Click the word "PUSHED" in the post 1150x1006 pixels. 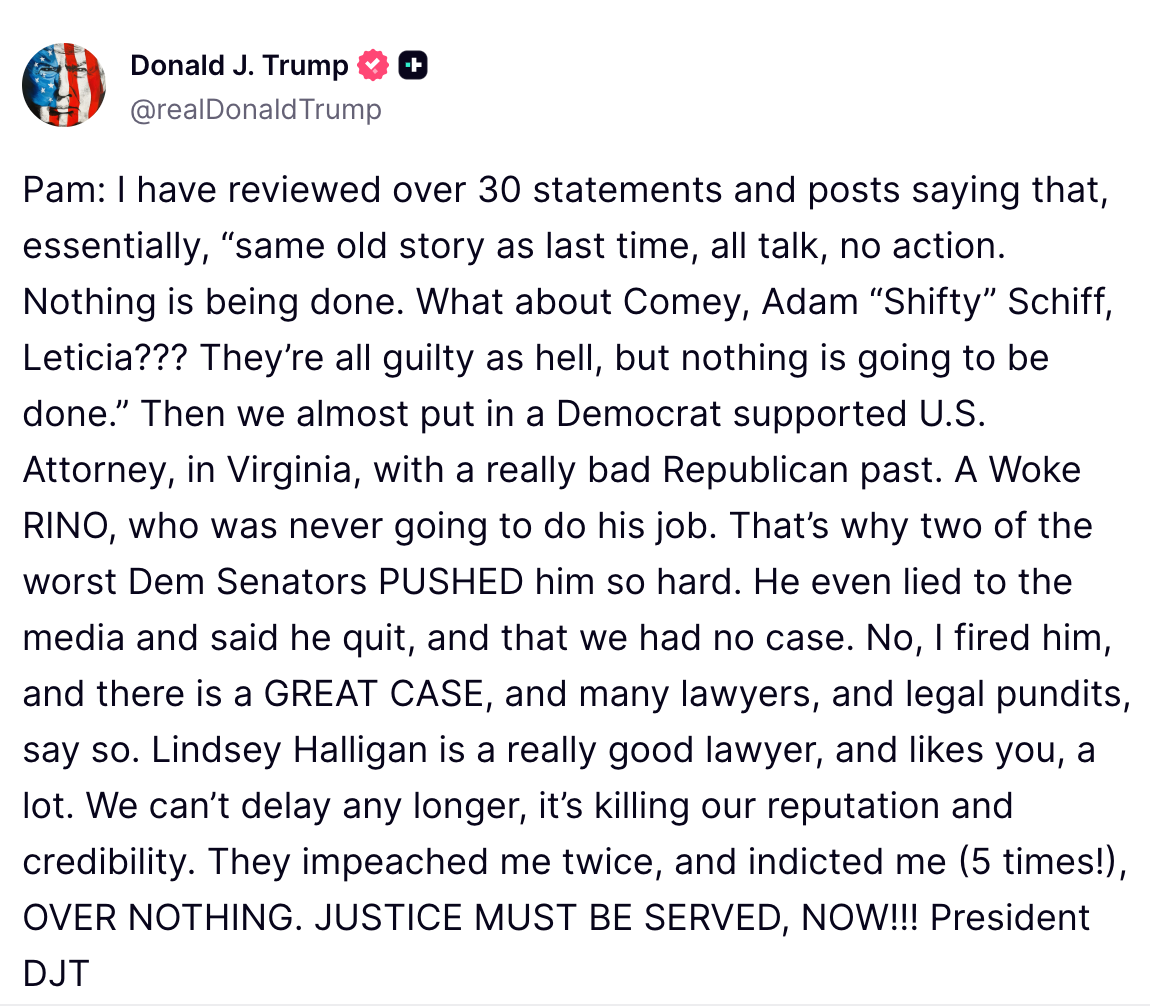[451, 582]
